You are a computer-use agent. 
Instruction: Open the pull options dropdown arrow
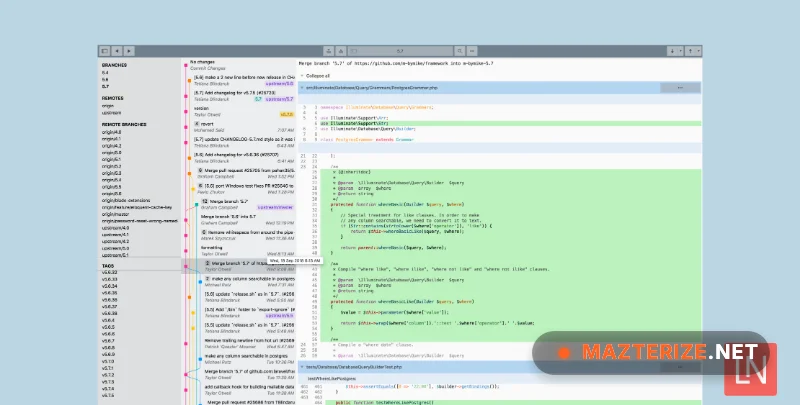681,51
